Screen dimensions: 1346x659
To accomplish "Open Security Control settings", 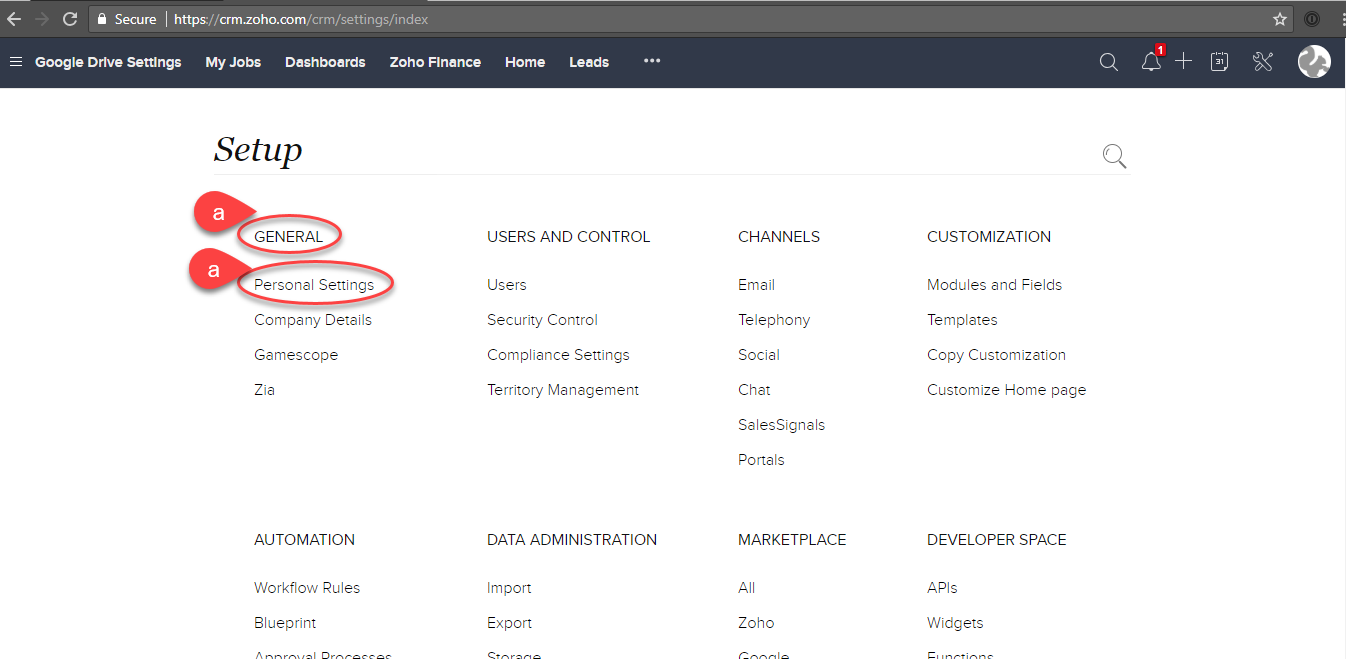I will [542, 320].
